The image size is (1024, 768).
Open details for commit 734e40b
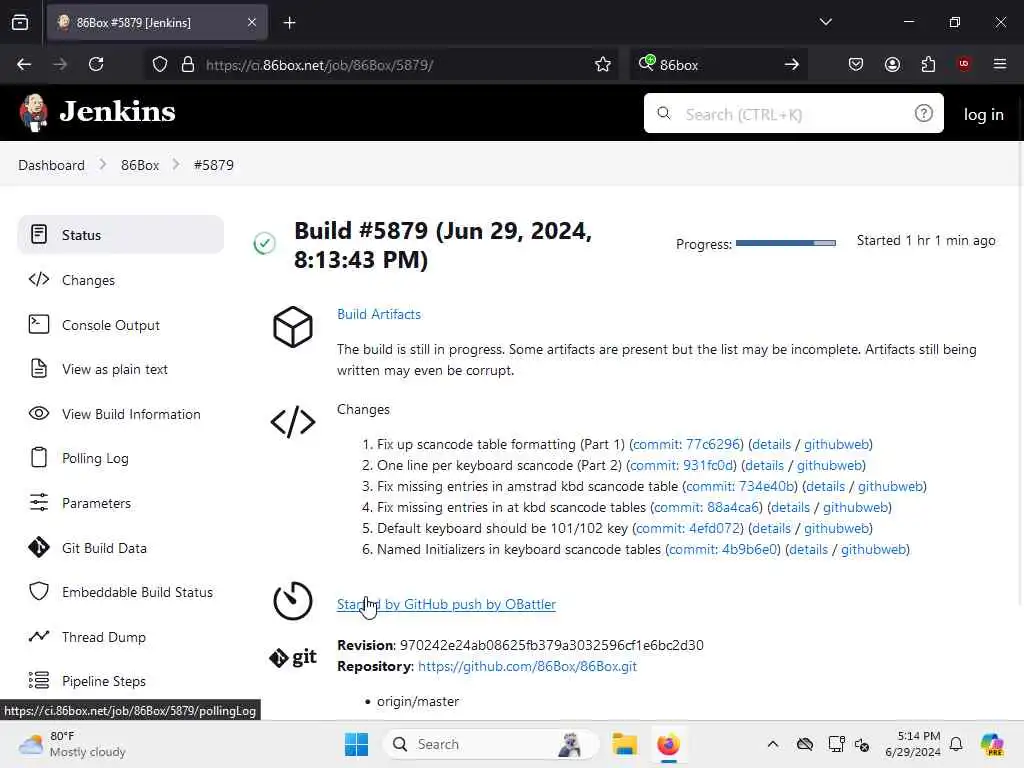[x=825, y=486]
